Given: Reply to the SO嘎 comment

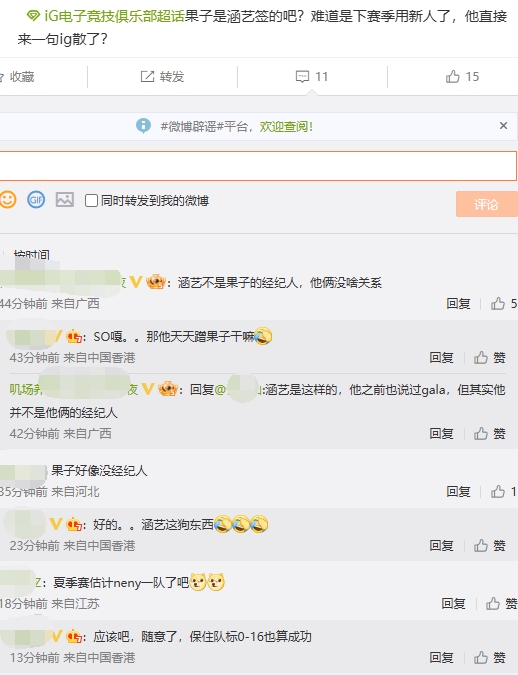Looking at the screenshot, I should pos(441,358).
